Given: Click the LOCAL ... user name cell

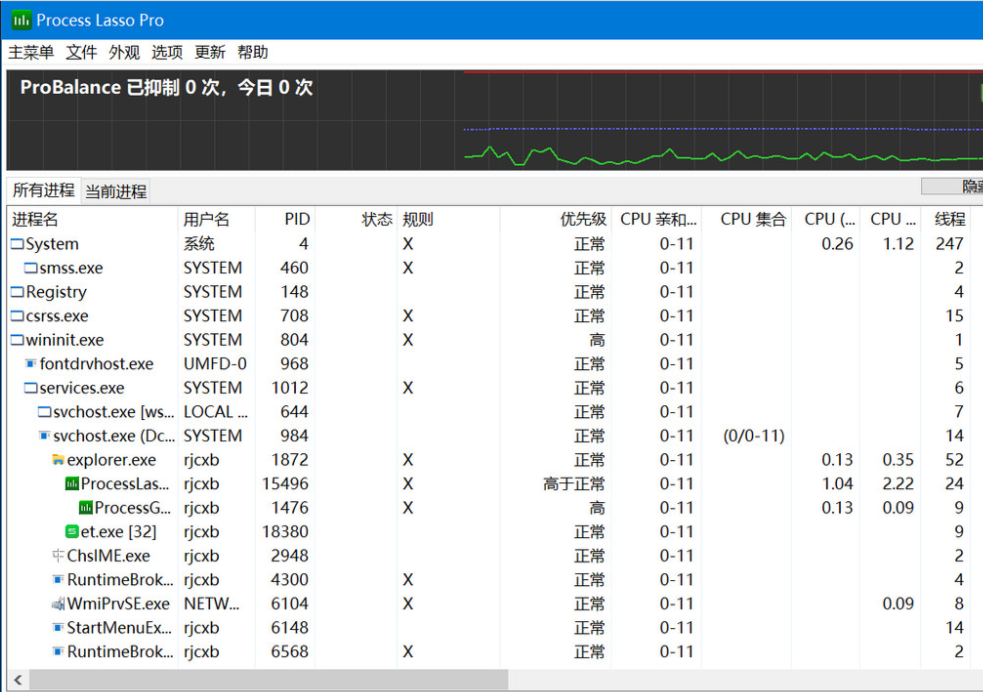Looking at the screenshot, I should (x=216, y=412).
